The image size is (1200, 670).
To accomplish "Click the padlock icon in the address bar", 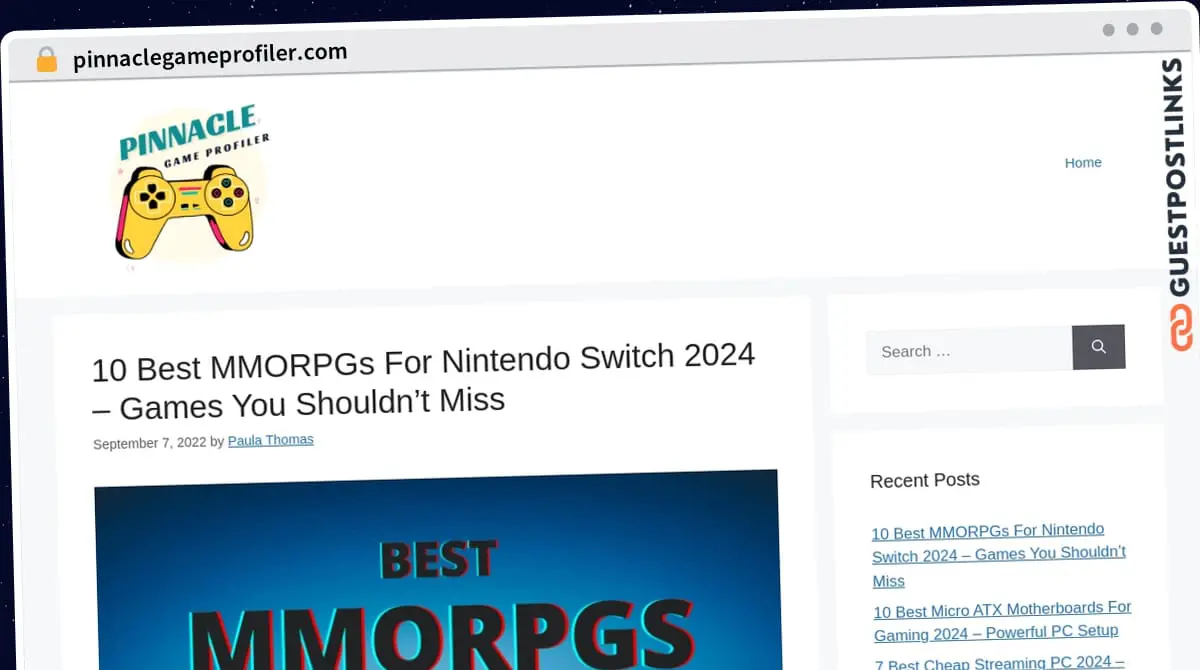I will click(x=46, y=58).
